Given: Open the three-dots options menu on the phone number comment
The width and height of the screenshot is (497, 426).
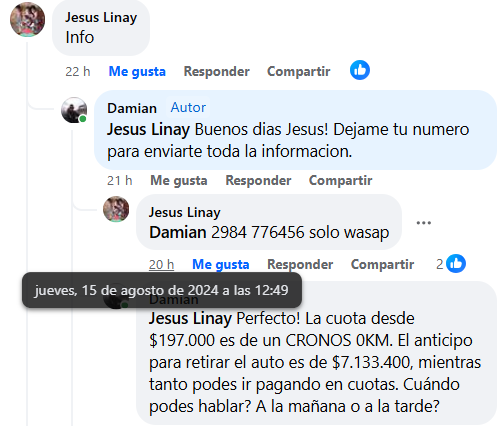Looking at the screenshot, I should click(424, 223).
